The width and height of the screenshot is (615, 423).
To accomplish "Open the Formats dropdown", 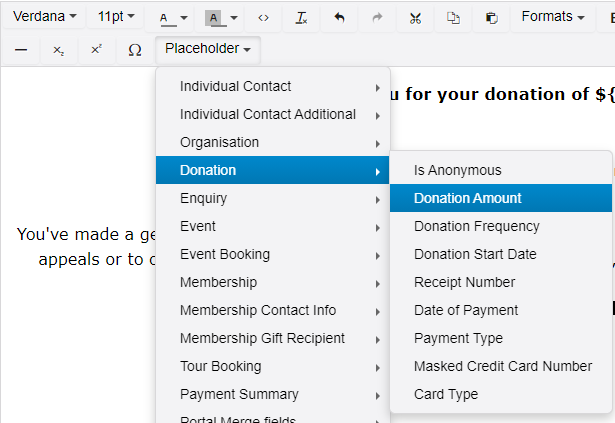I will pyautogui.click(x=553, y=17).
